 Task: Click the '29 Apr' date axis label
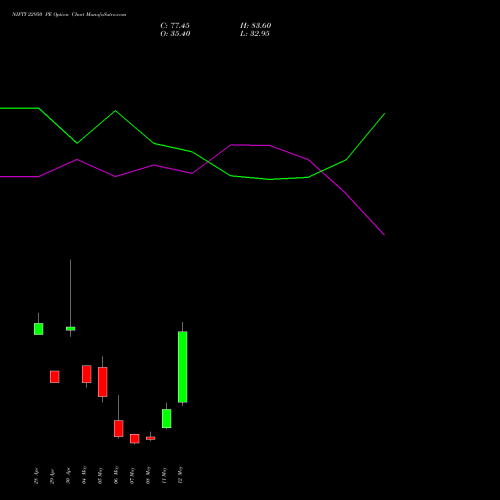(52, 476)
